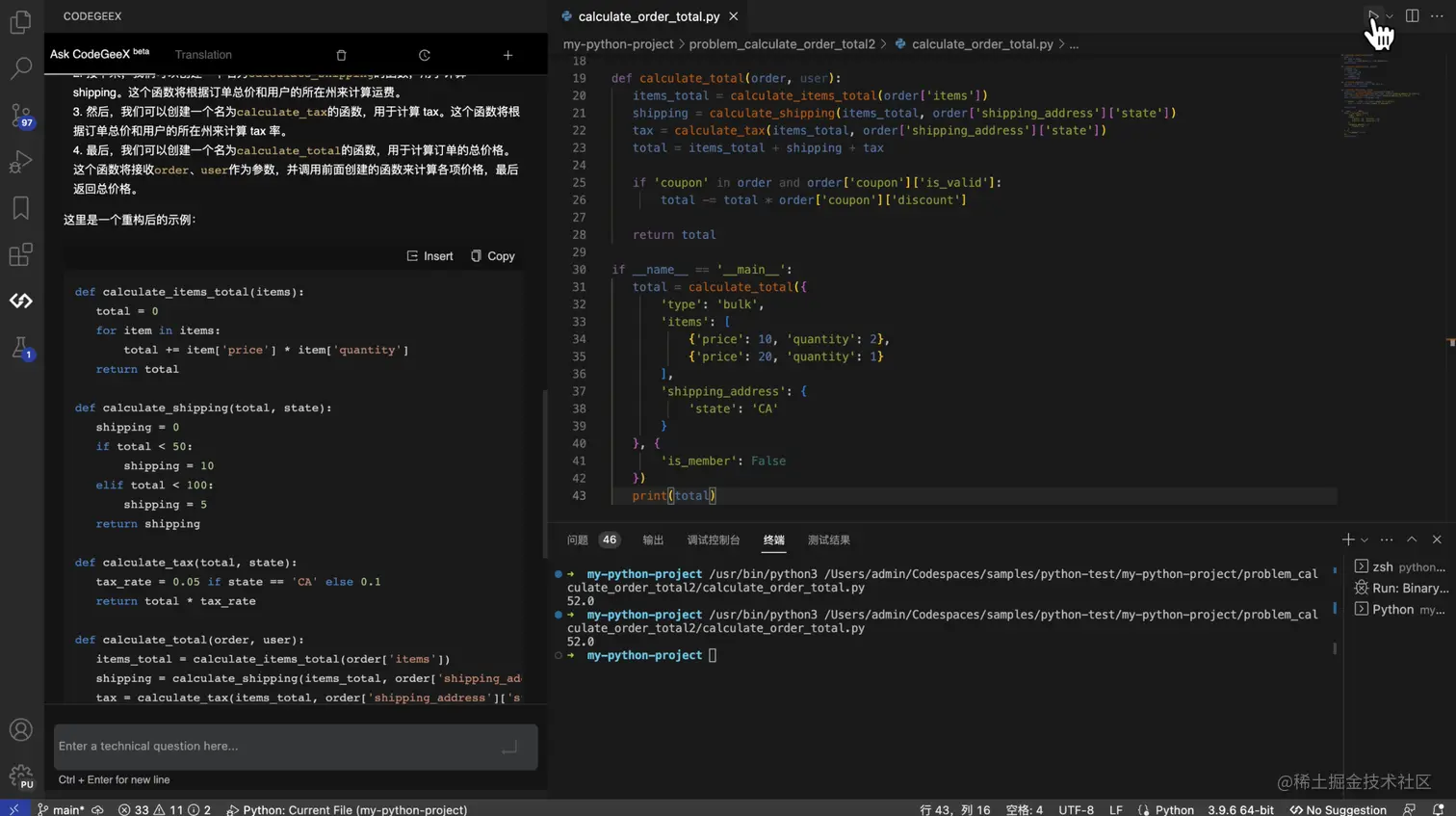Screen dimensions: 1456x816
Task: Select the 3.9.6 64-bit interpreter status item
Action: point(1240,809)
